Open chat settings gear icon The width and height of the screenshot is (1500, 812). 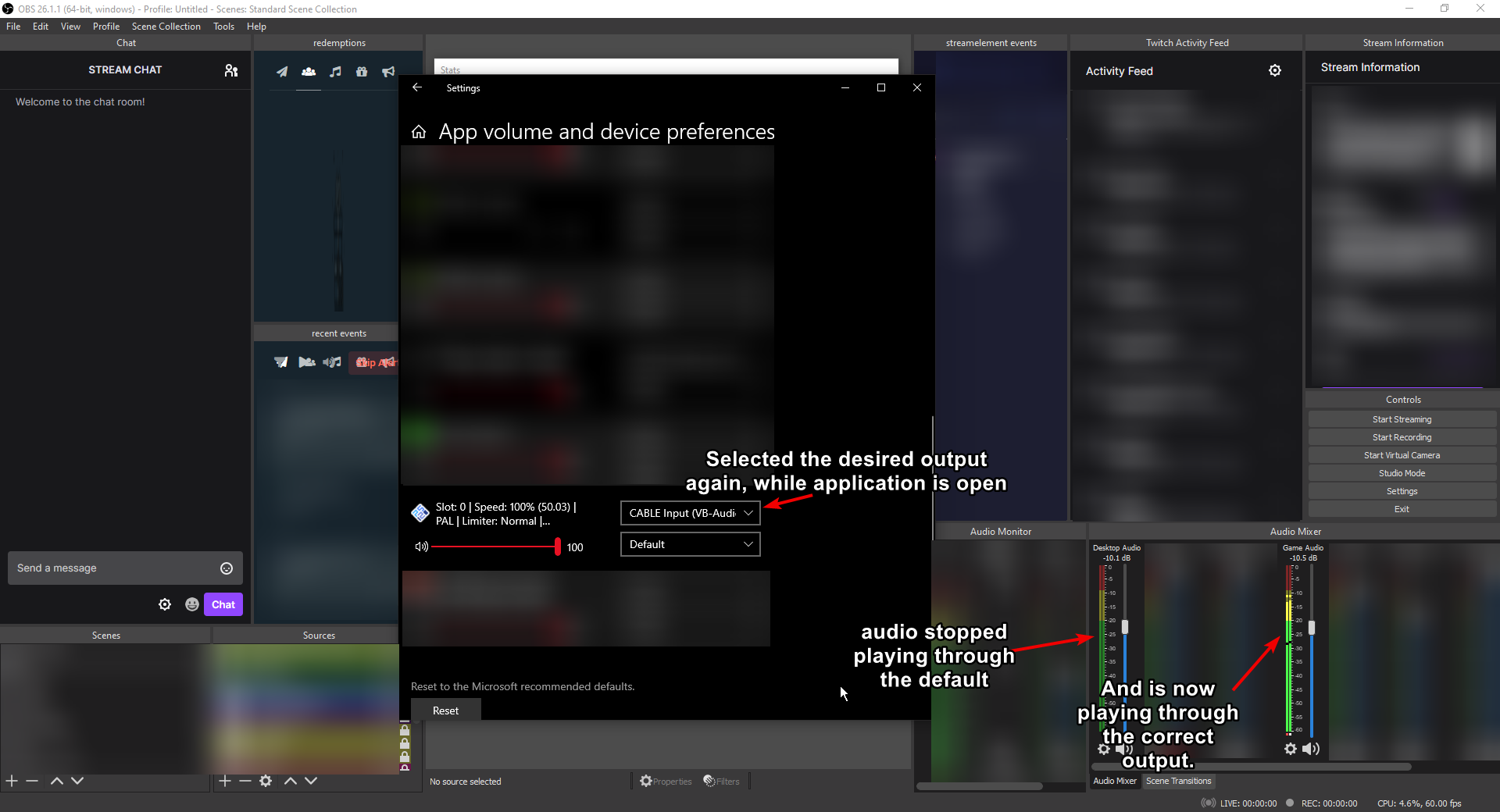[x=165, y=604]
